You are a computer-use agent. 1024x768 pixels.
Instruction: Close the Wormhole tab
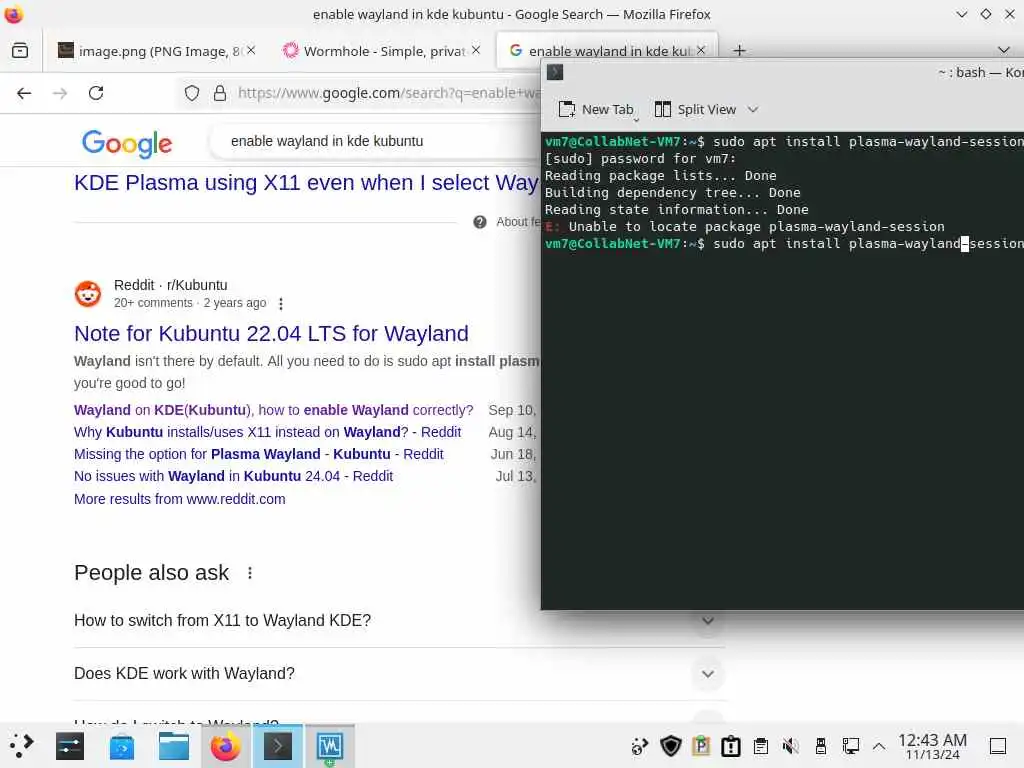476,50
